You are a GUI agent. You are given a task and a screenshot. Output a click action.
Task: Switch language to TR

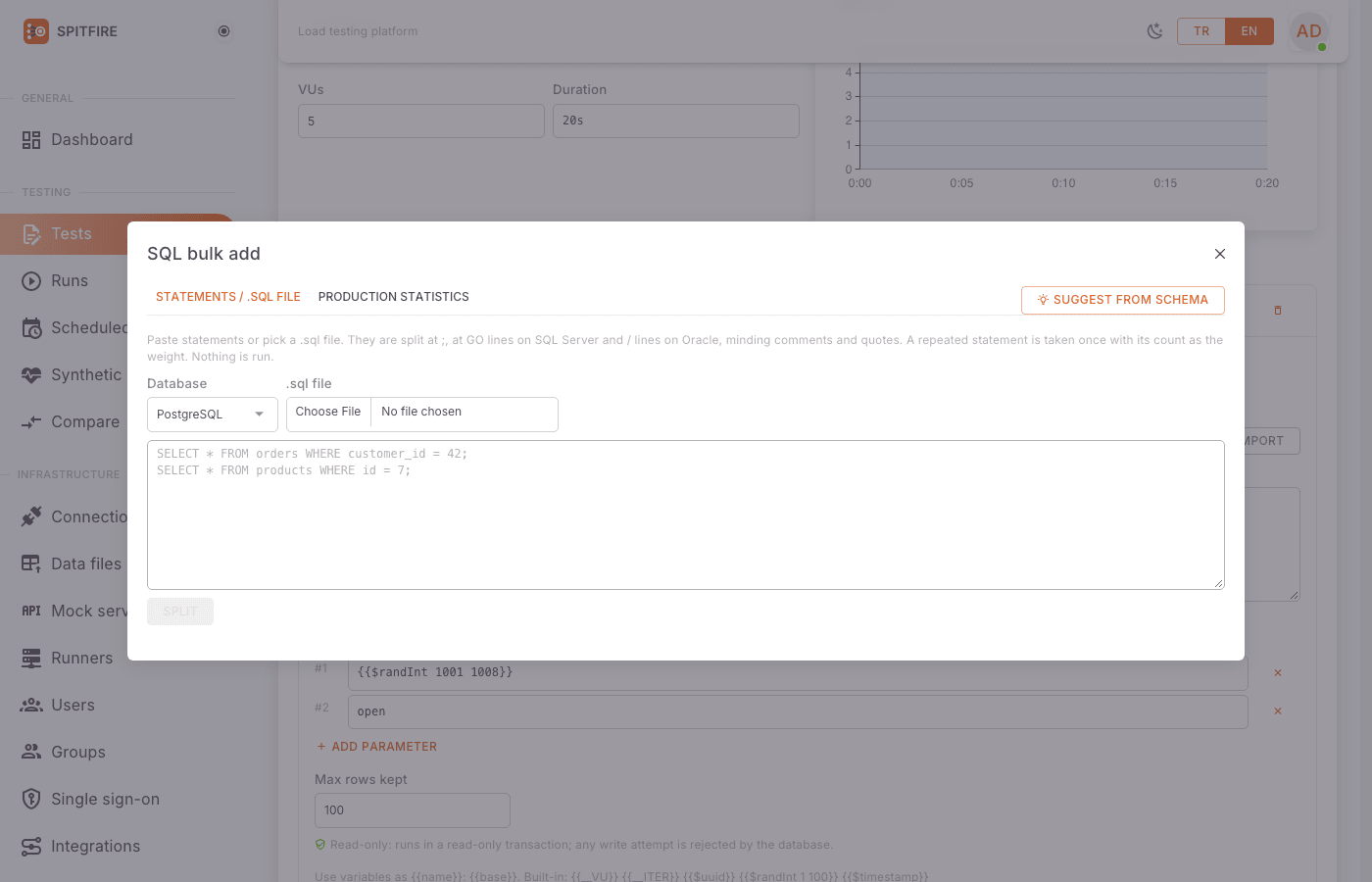pos(1201,31)
